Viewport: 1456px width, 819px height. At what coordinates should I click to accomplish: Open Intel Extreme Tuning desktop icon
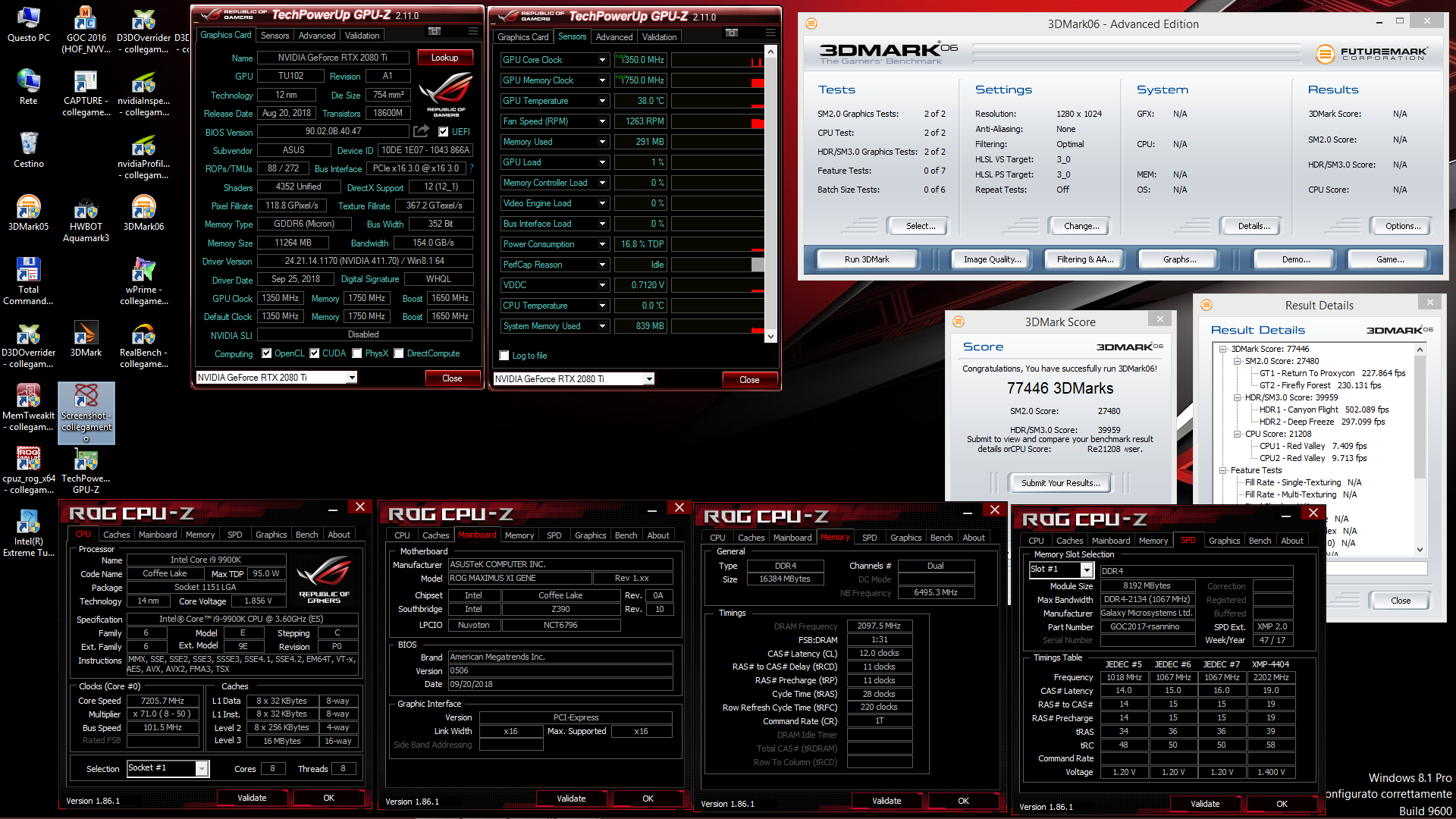coord(29,533)
